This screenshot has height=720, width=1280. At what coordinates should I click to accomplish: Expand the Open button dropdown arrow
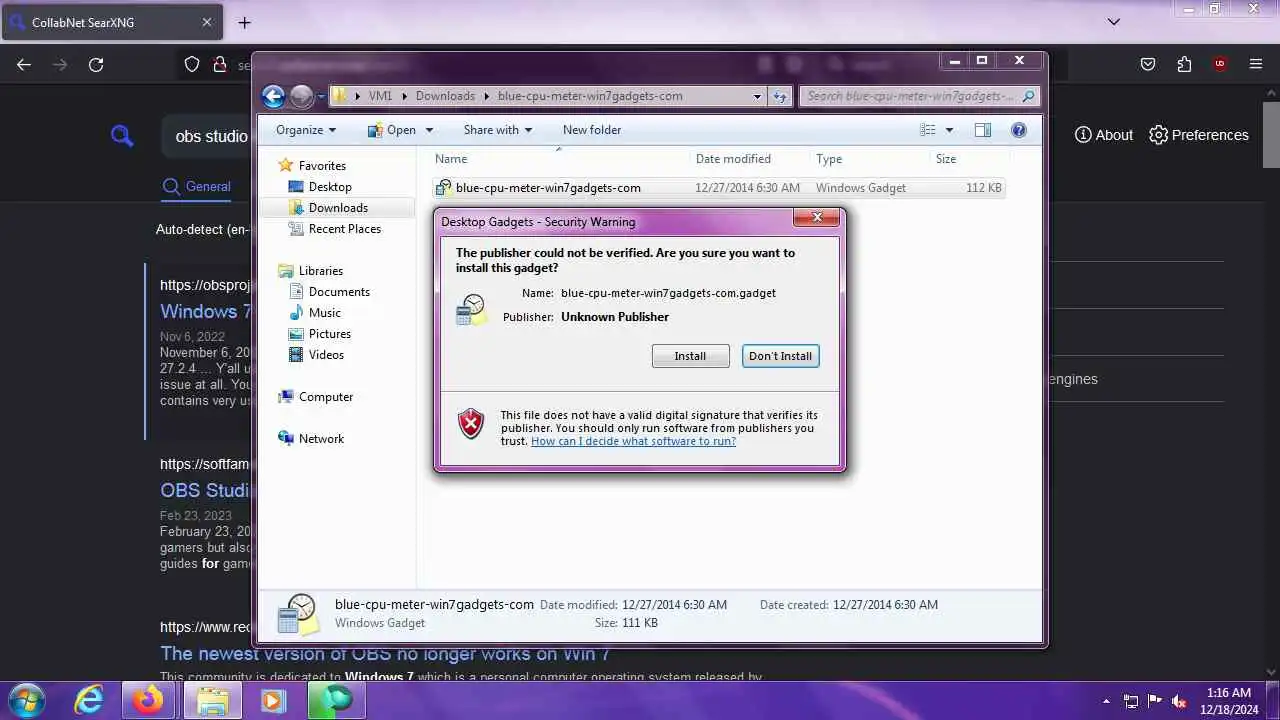tap(429, 130)
